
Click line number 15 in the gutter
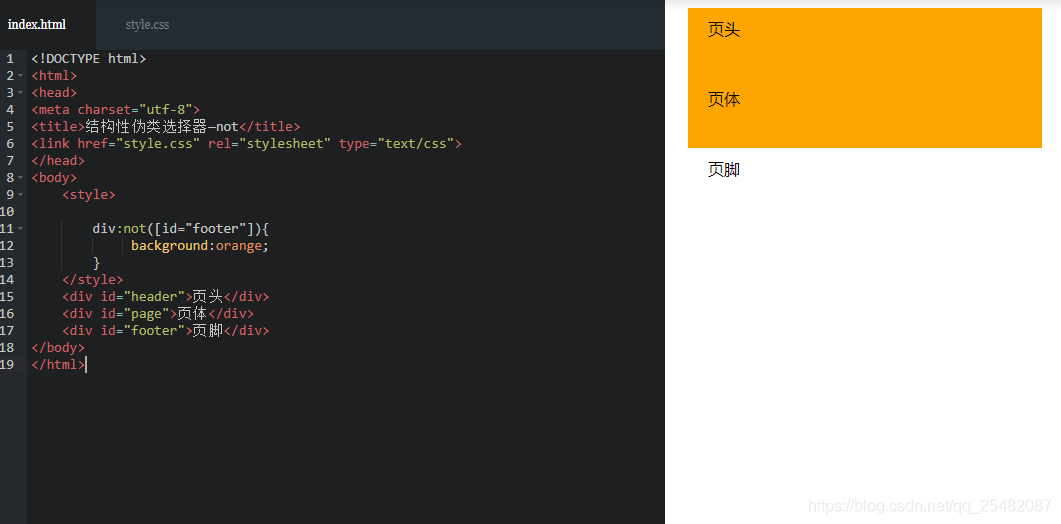(7, 297)
